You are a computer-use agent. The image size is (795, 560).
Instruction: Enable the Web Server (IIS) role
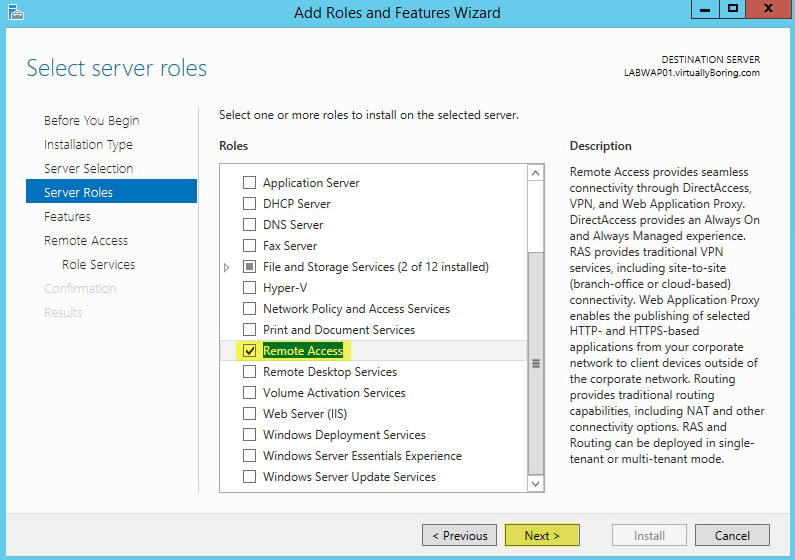tap(249, 414)
